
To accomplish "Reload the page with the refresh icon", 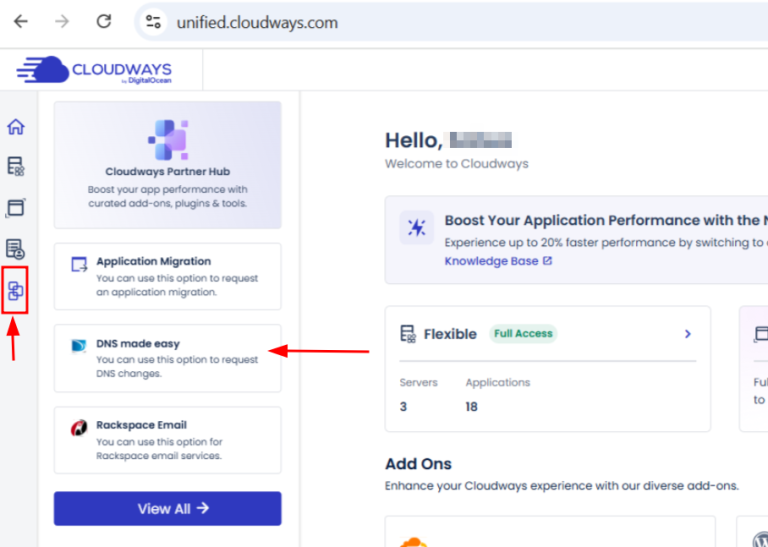I will (103, 21).
